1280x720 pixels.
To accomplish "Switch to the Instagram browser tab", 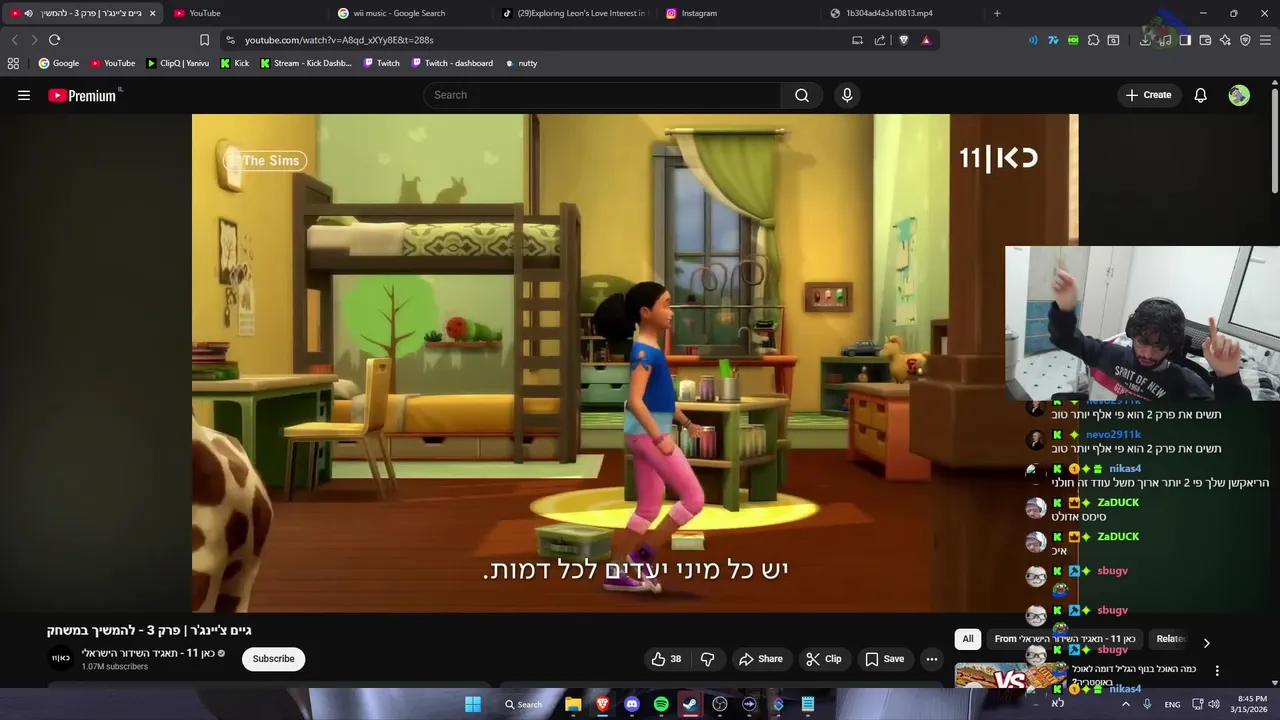I will tap(736, 13).
